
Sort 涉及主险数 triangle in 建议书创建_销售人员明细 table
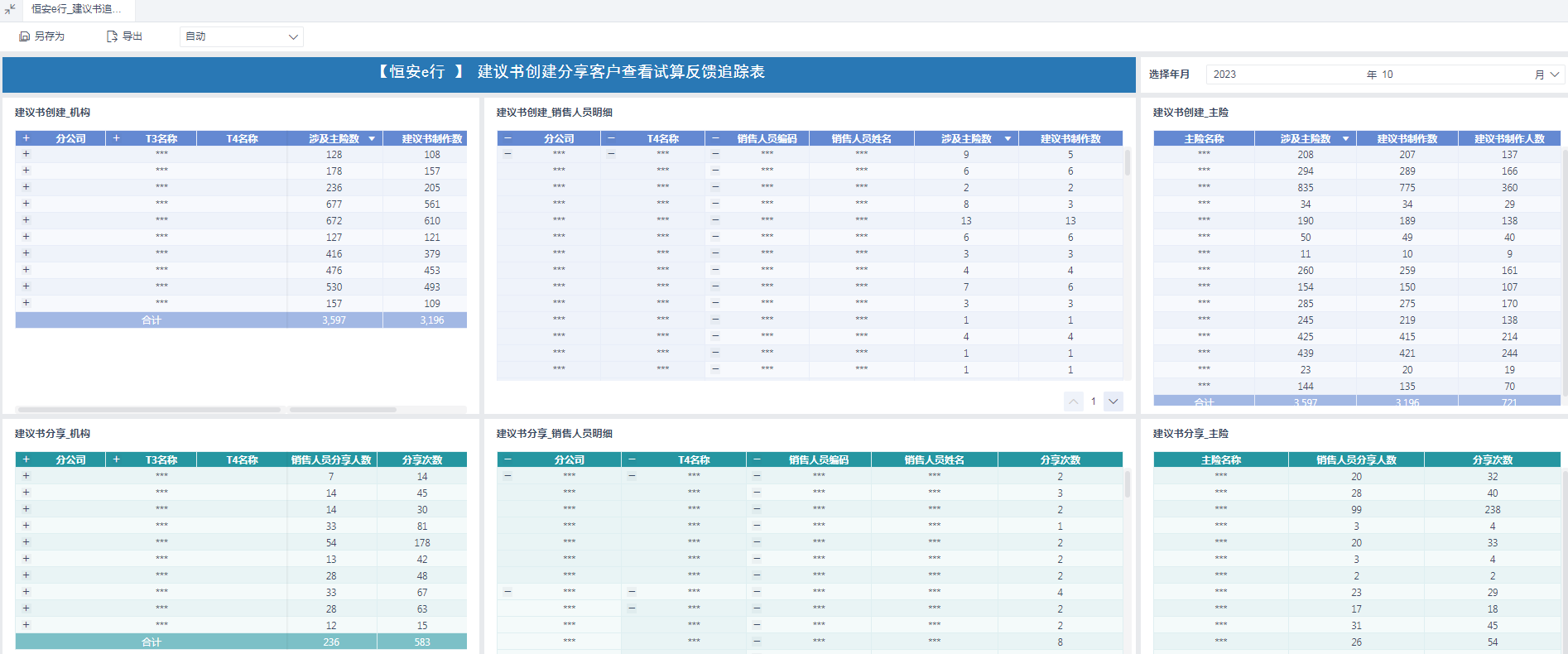[1008, 139]
